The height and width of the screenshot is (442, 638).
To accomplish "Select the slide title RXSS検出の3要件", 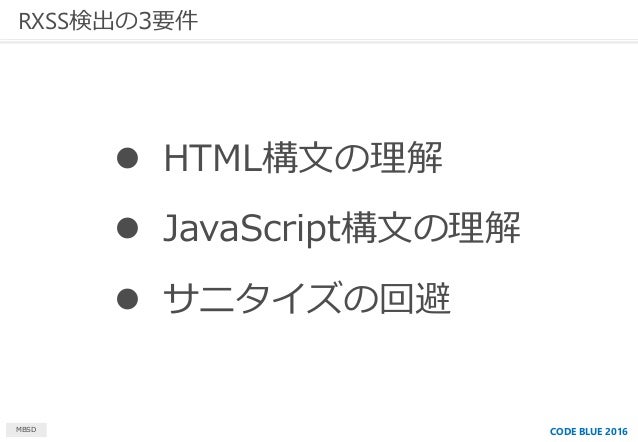I will point(108,21).
